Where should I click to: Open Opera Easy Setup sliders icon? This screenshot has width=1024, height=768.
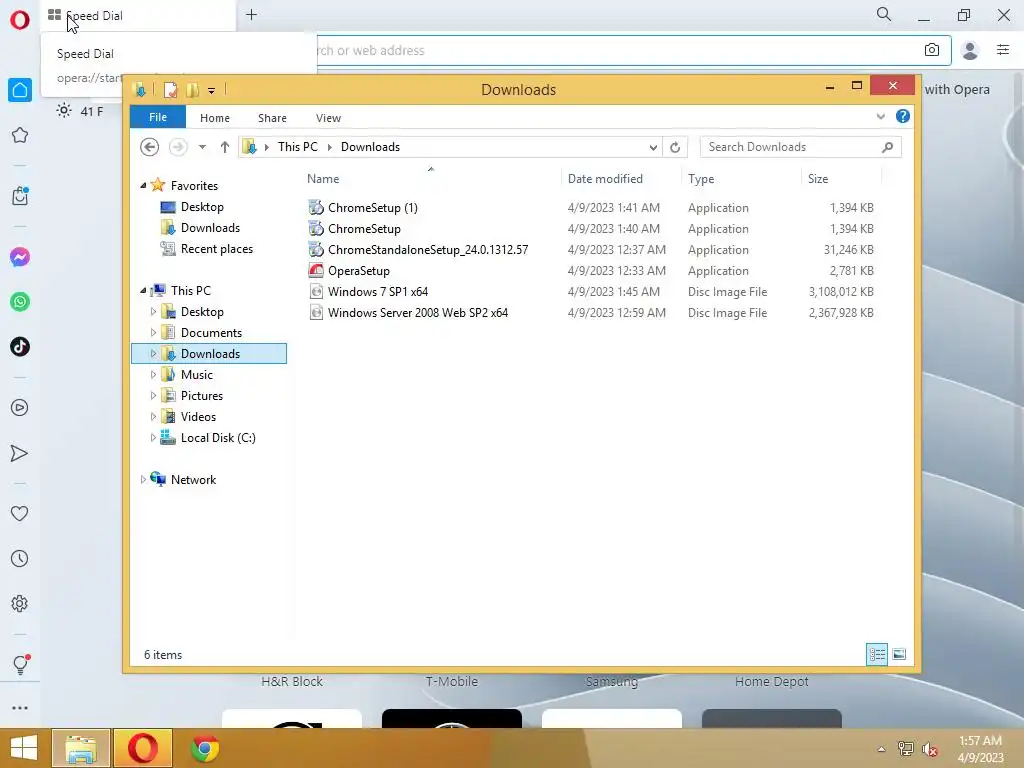tap(1003, 50)
